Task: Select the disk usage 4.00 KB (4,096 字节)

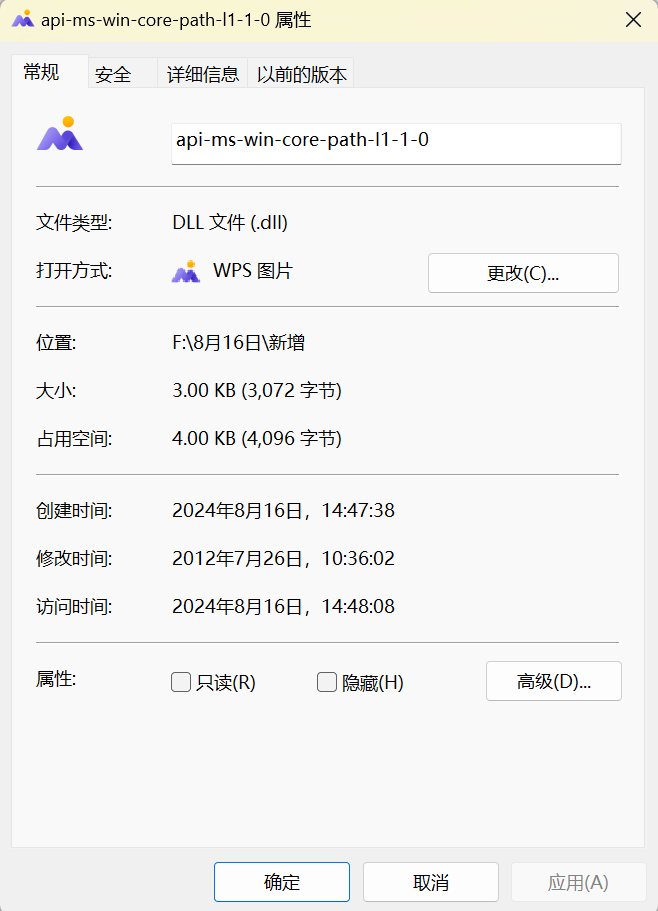Action: tap(257, 438)
